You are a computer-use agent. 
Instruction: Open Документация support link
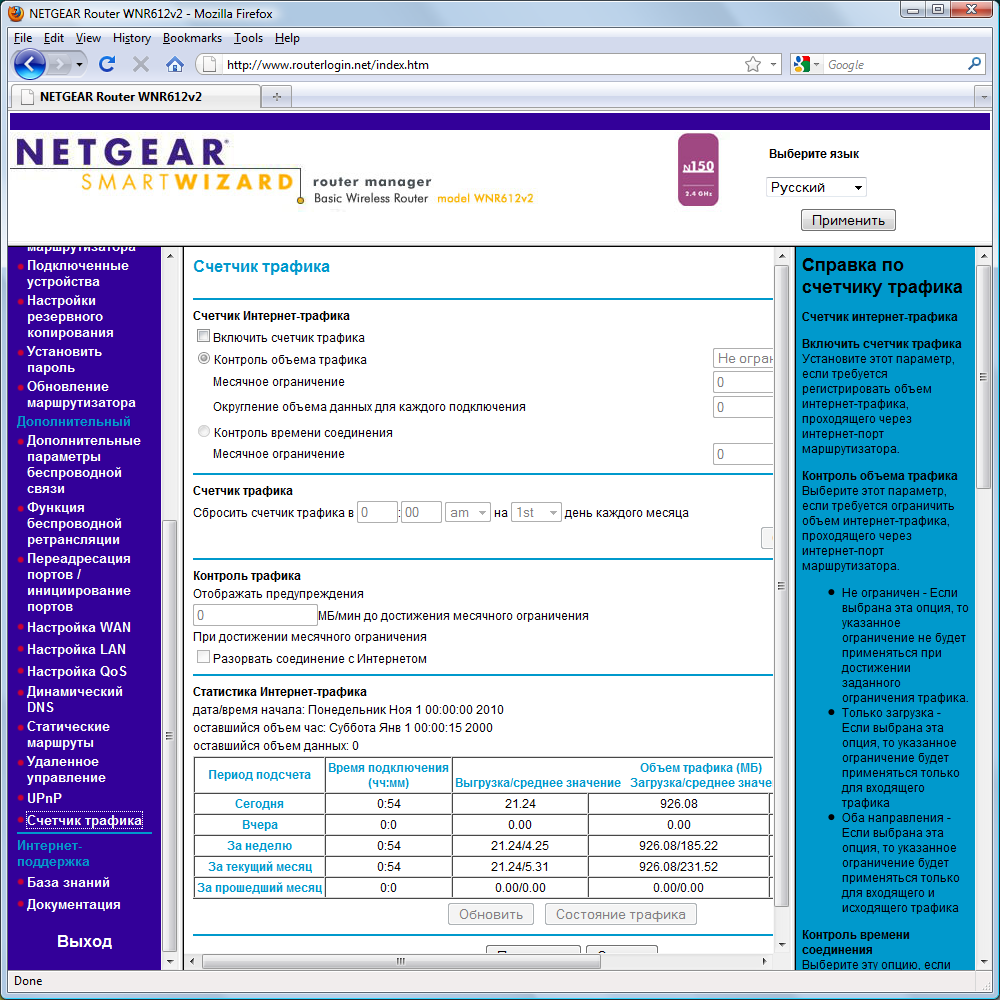(73, 905)
